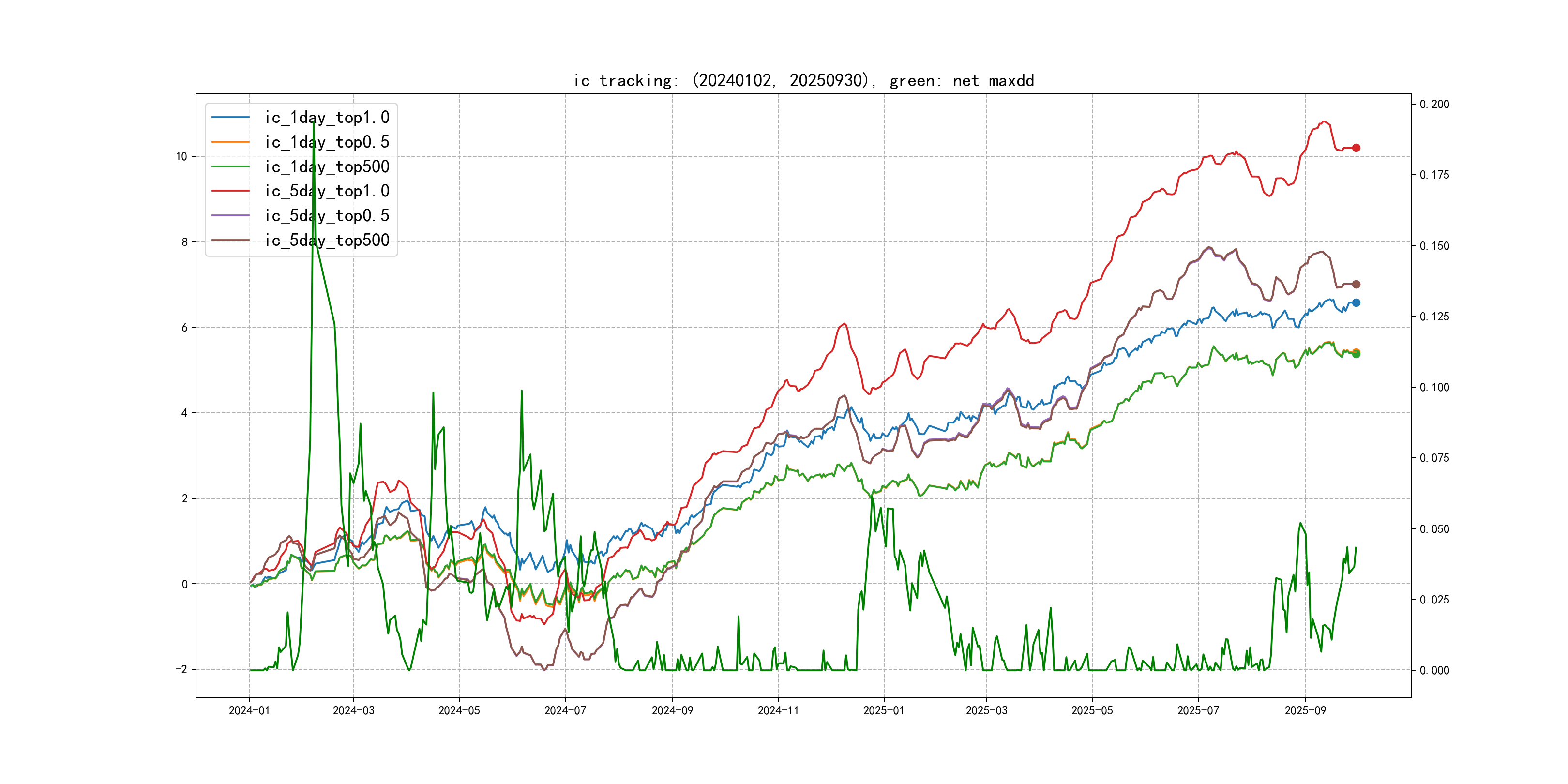Click the 2024-11 x-axis tick label
This screenshot has width=1568, height=784.
click(778, 710)
